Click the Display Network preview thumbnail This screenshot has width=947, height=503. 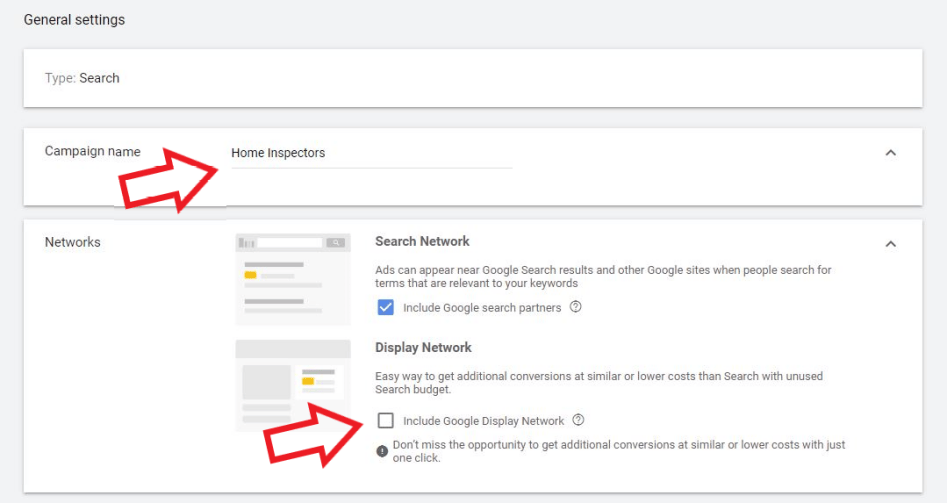click(x=293, y=385)
